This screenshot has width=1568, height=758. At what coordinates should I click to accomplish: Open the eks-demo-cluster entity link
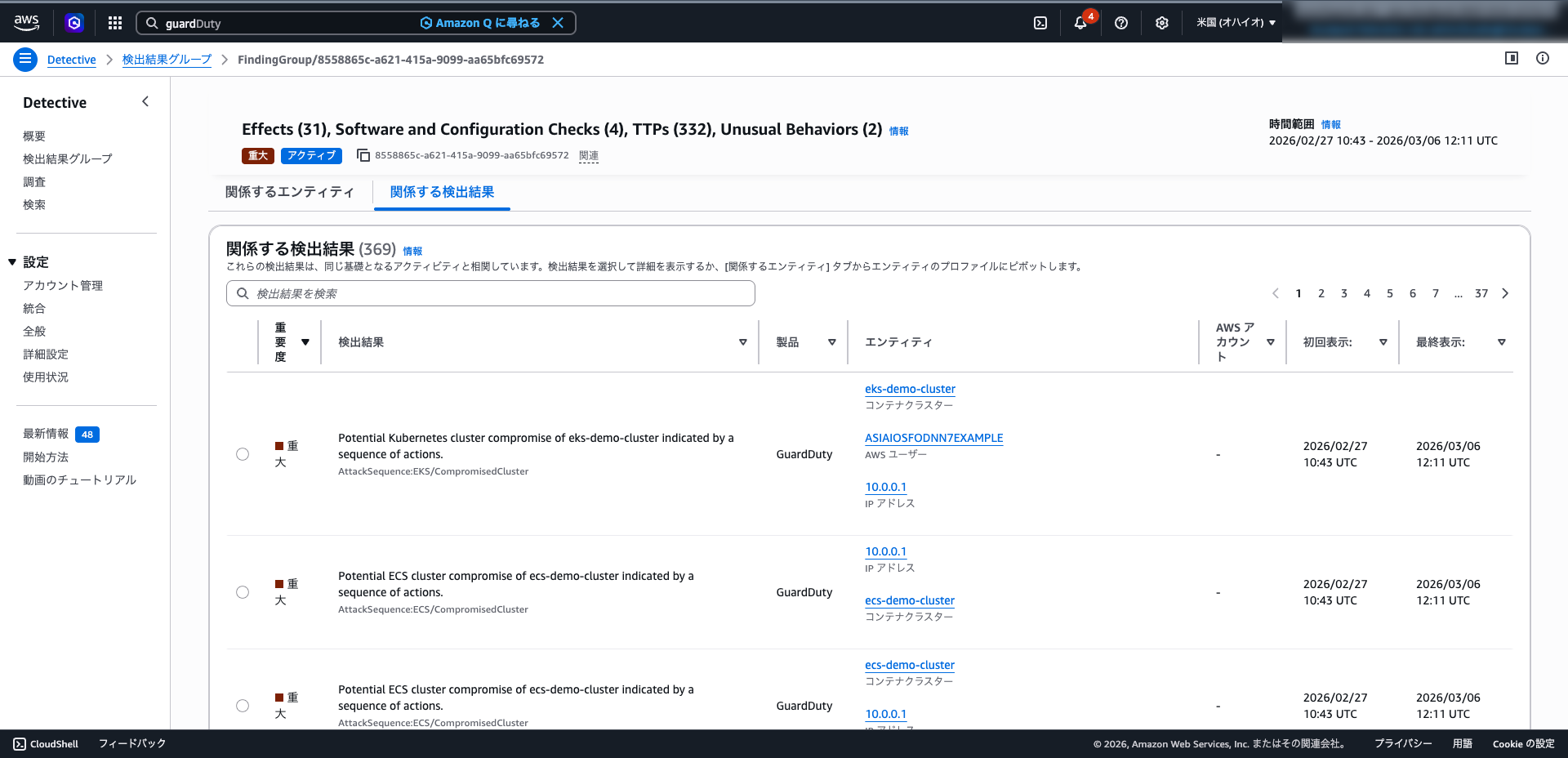click(910, 389)
